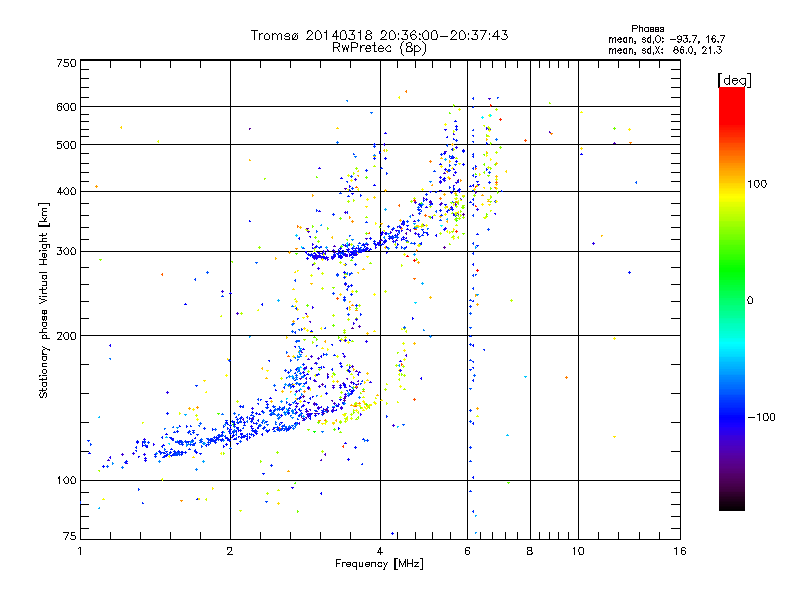Click the x-axis "16" MHz tick label
This screenshot has width=800, height=600.
(x=680, y=551)
